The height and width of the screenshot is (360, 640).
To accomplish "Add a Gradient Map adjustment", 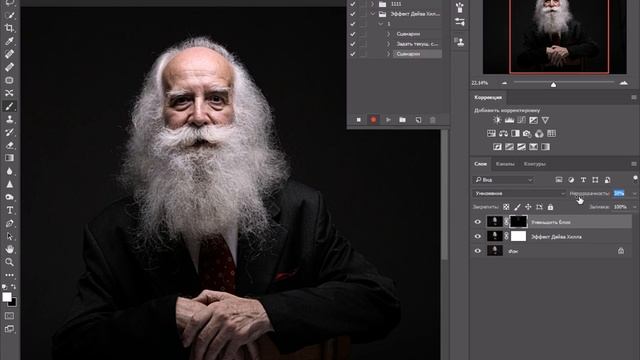I will 545,147.
